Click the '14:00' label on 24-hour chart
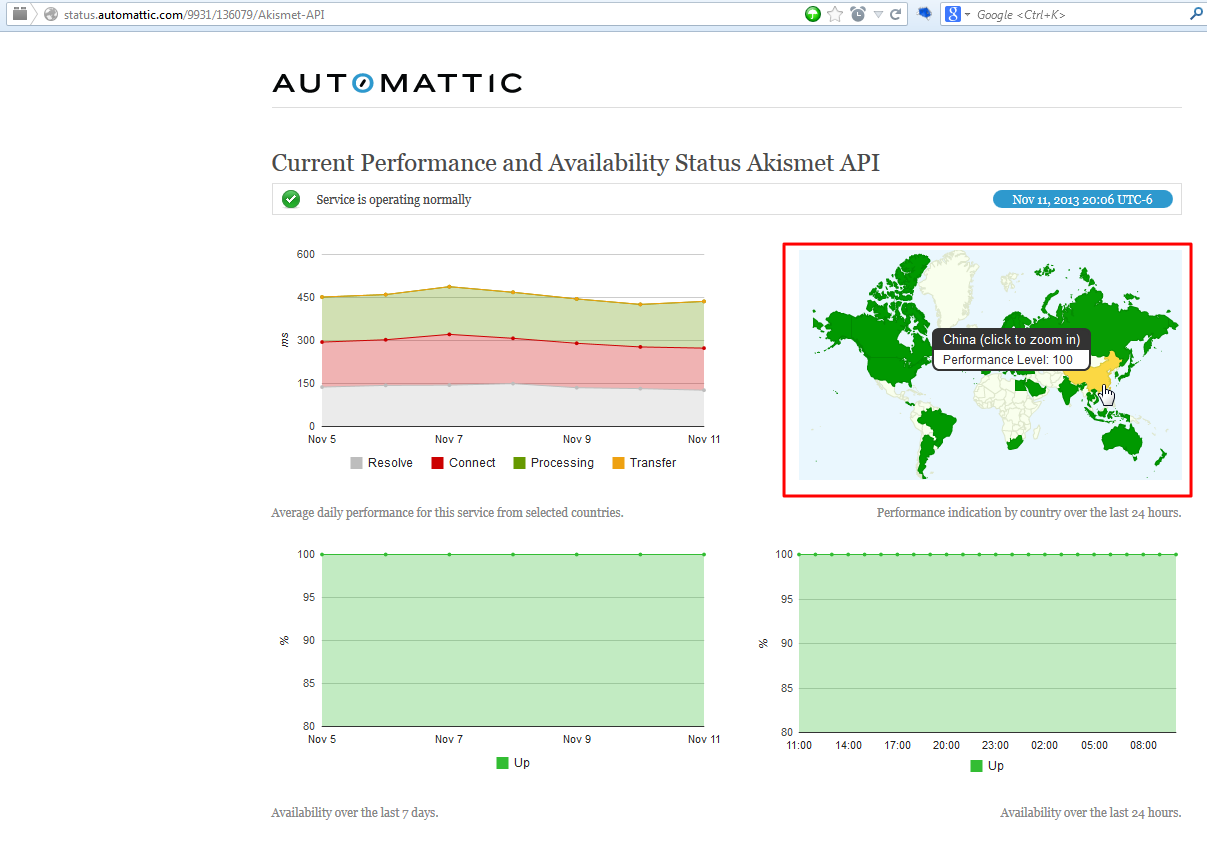Image resolution: width=1207 pixels, height=843 pixels. pyautogui.click(x=848, y=745)
